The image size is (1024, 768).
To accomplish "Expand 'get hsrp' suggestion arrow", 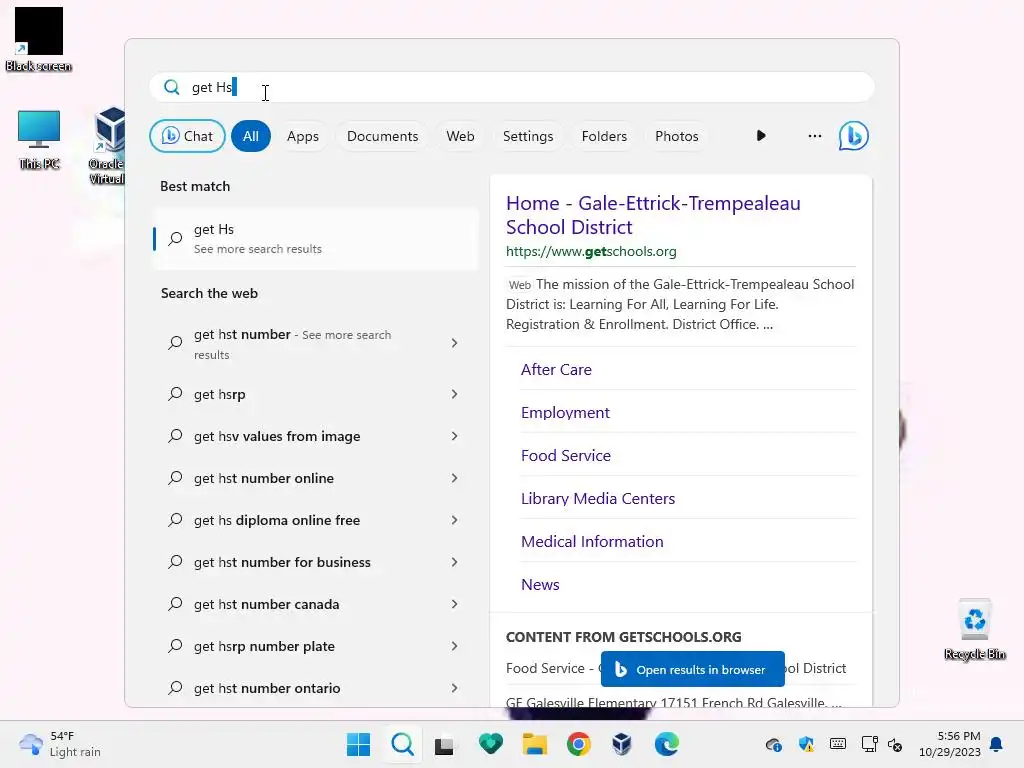I will (455, 394).
